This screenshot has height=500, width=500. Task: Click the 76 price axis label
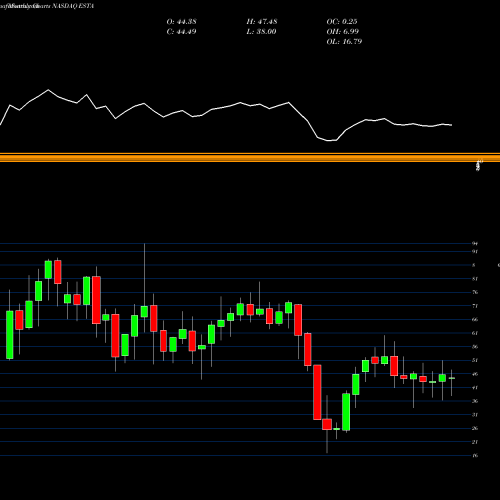[475, 292]
